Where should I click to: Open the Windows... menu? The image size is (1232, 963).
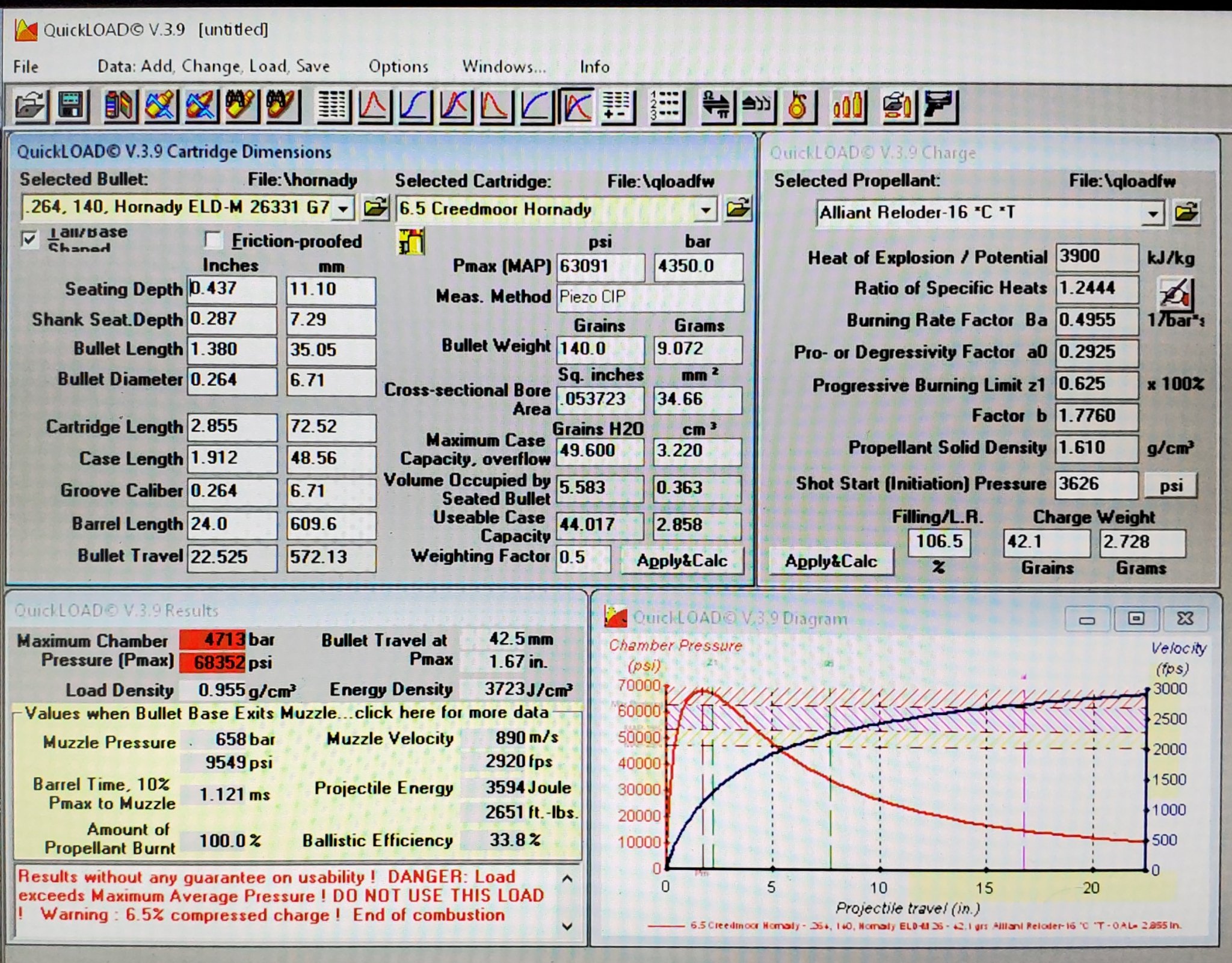click(x=504, y=66)
